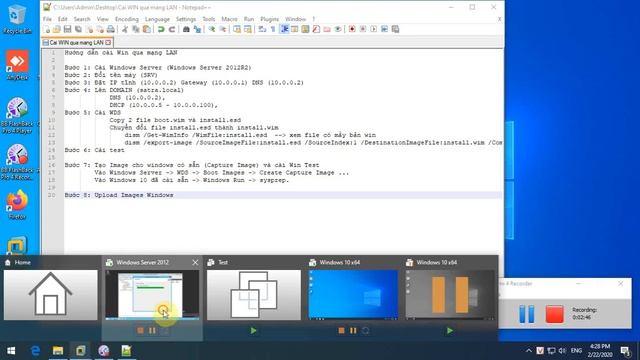The image size is (640, 360).
Task: Open the Macro menu
Action: coord(229,19)
